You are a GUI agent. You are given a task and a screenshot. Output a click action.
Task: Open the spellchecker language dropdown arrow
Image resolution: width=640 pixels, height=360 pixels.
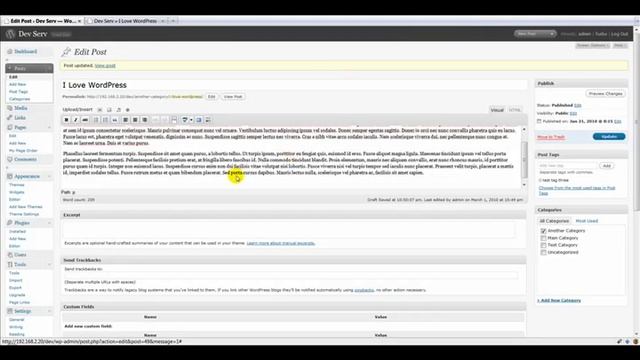(191, 120)
